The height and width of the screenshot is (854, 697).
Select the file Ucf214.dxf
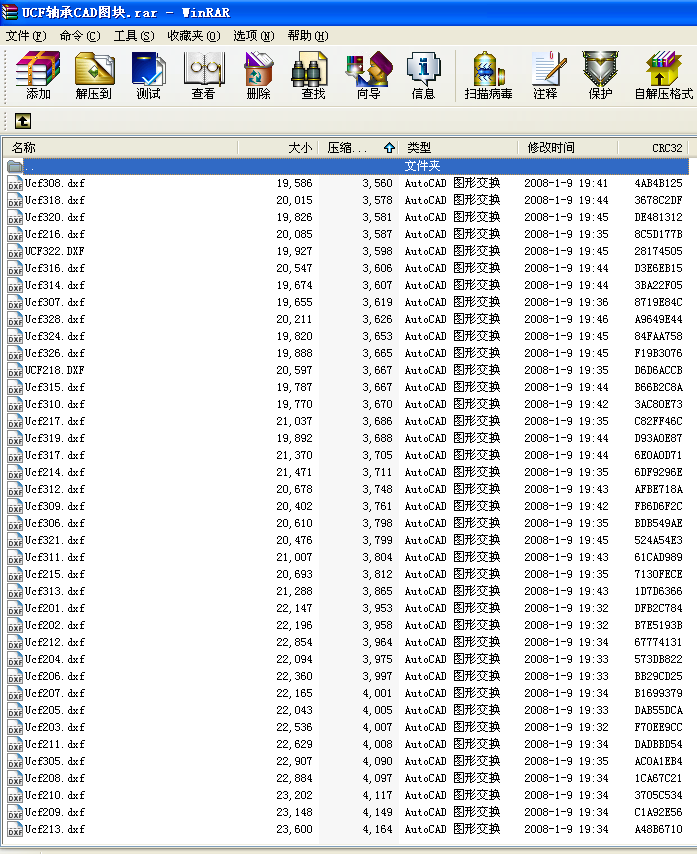tap(55, 472)
